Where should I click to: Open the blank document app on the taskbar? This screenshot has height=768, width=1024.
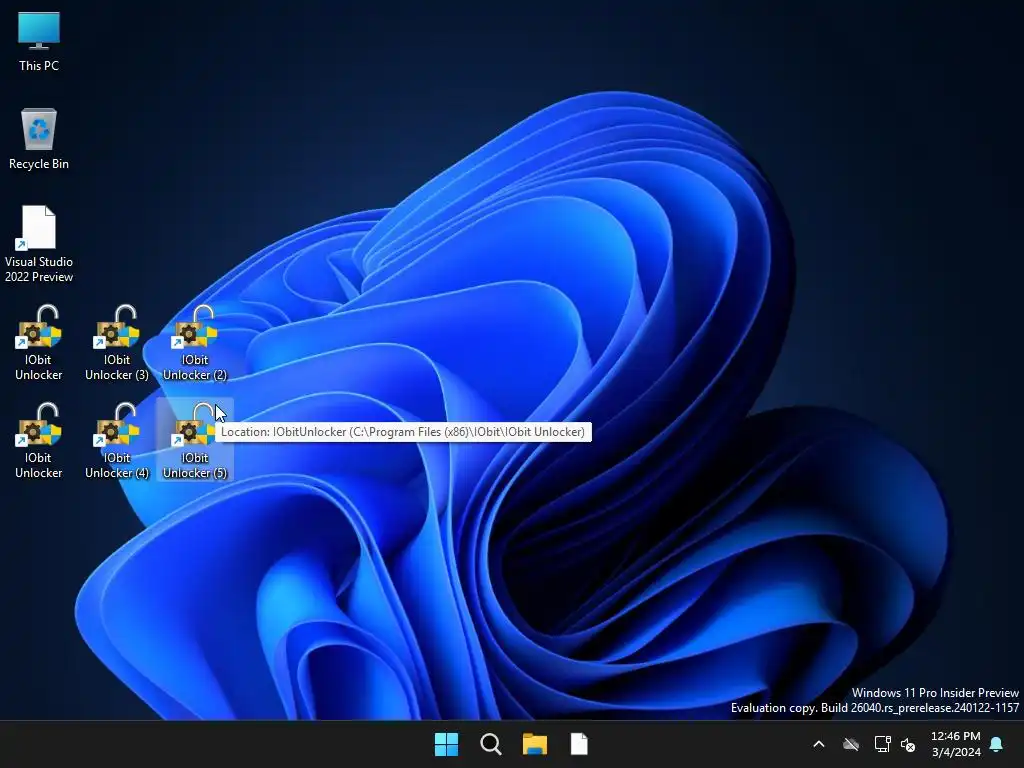(579, 744)
